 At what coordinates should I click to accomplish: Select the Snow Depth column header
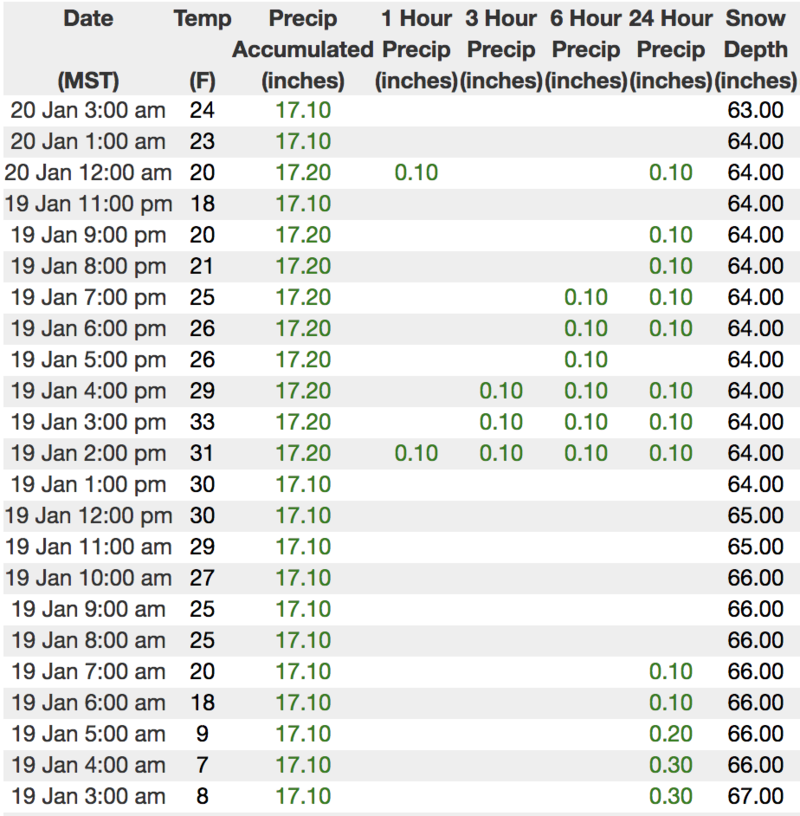point(755,49)
